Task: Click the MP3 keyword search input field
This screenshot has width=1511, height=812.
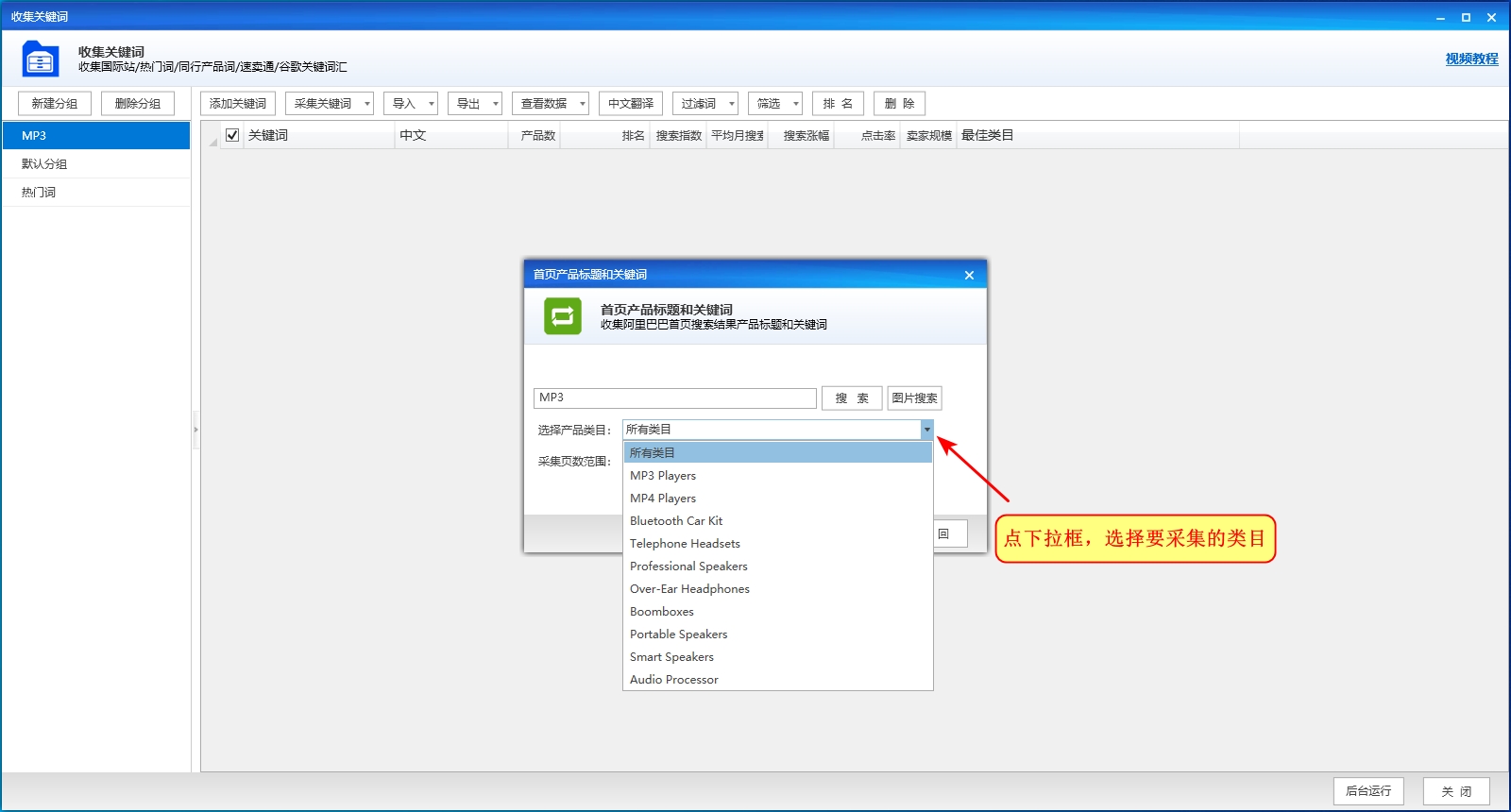Action: point(675,398)
